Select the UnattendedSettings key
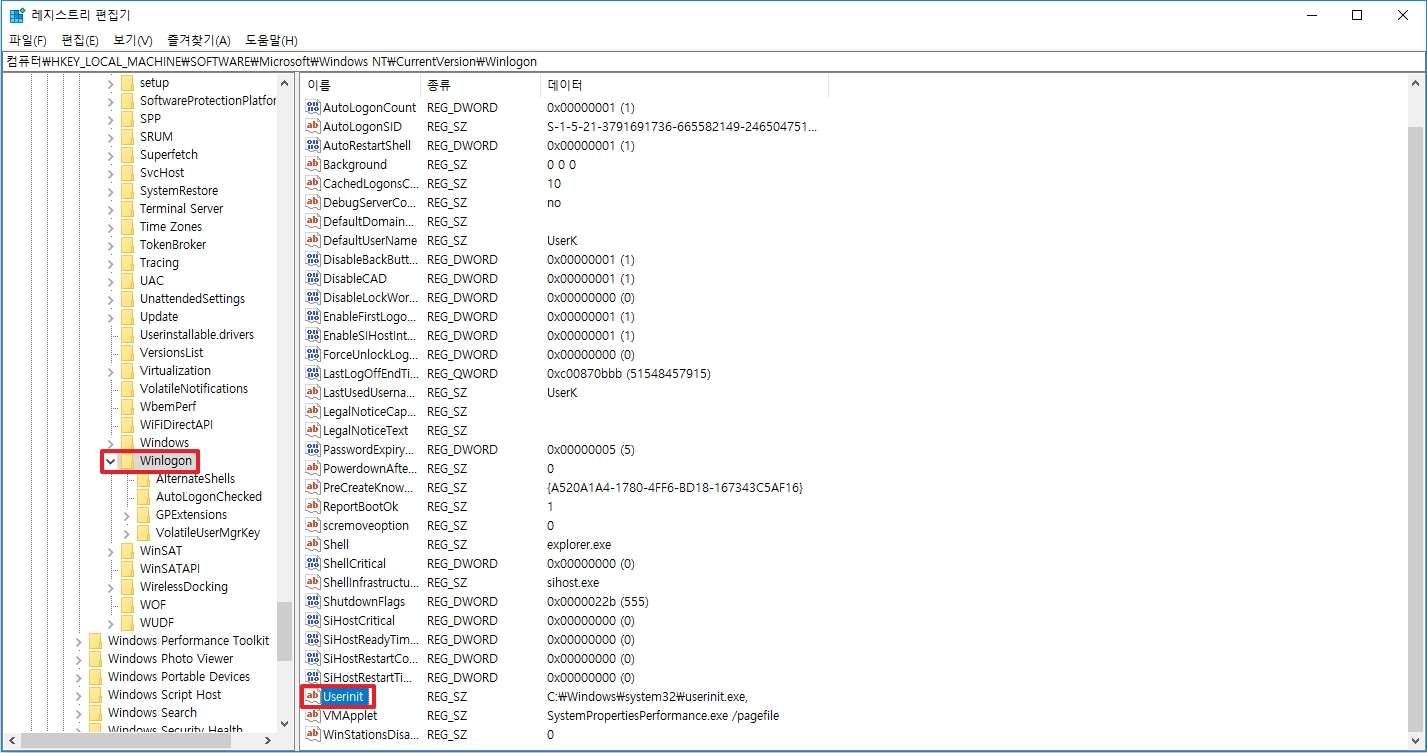Screen dimensions: 1427x753 192,298
